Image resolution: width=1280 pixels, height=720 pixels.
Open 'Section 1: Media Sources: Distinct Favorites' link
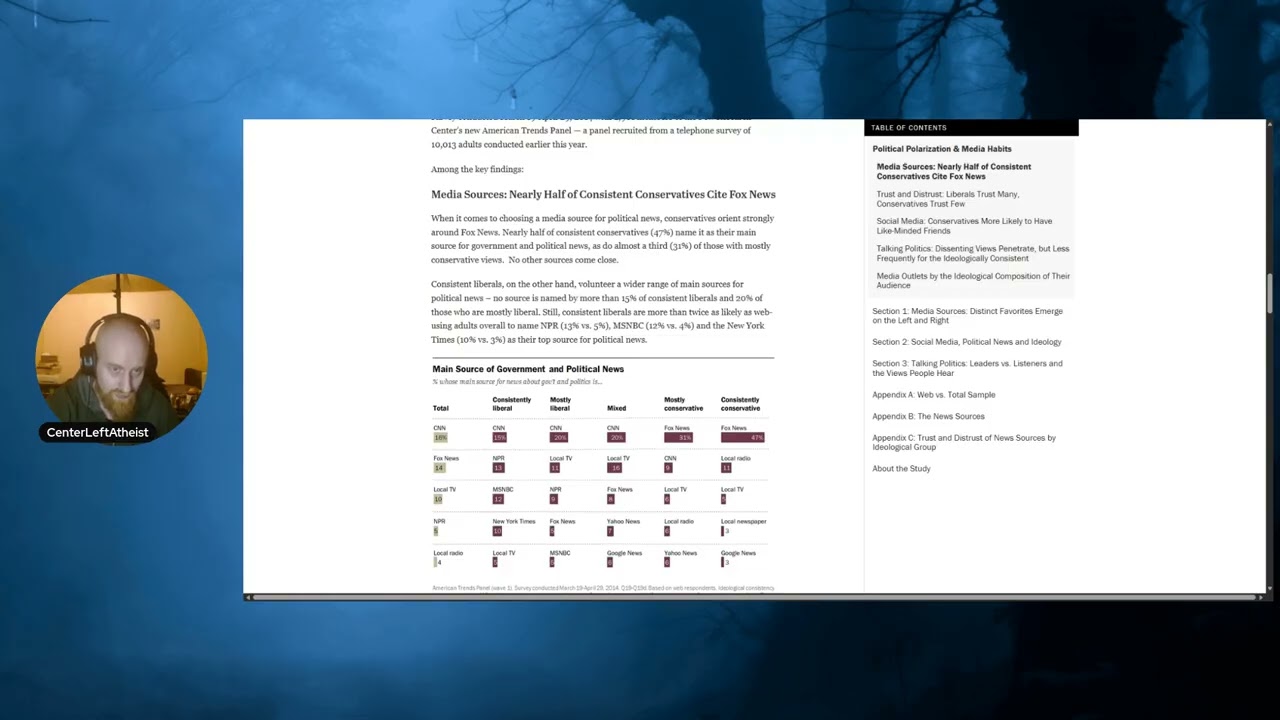point(967,316)
